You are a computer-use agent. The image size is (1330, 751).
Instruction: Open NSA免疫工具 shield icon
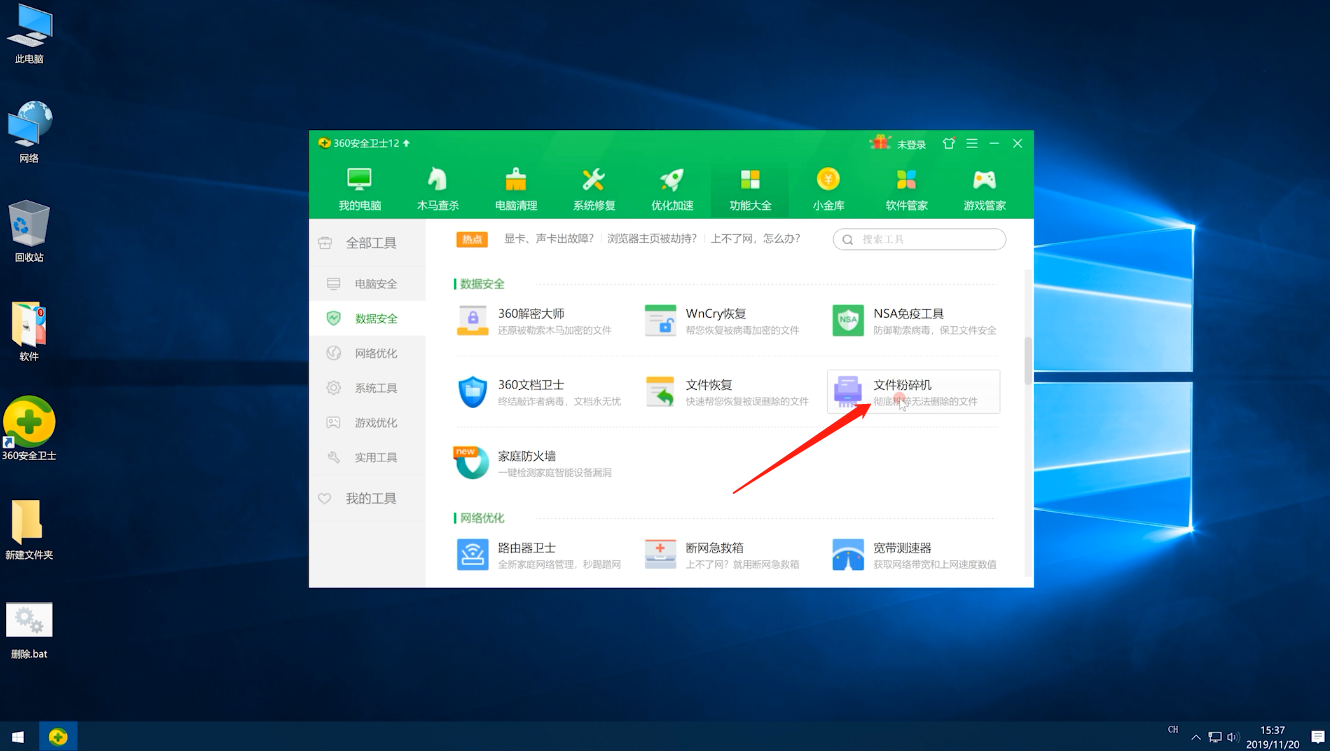point(848,320)
